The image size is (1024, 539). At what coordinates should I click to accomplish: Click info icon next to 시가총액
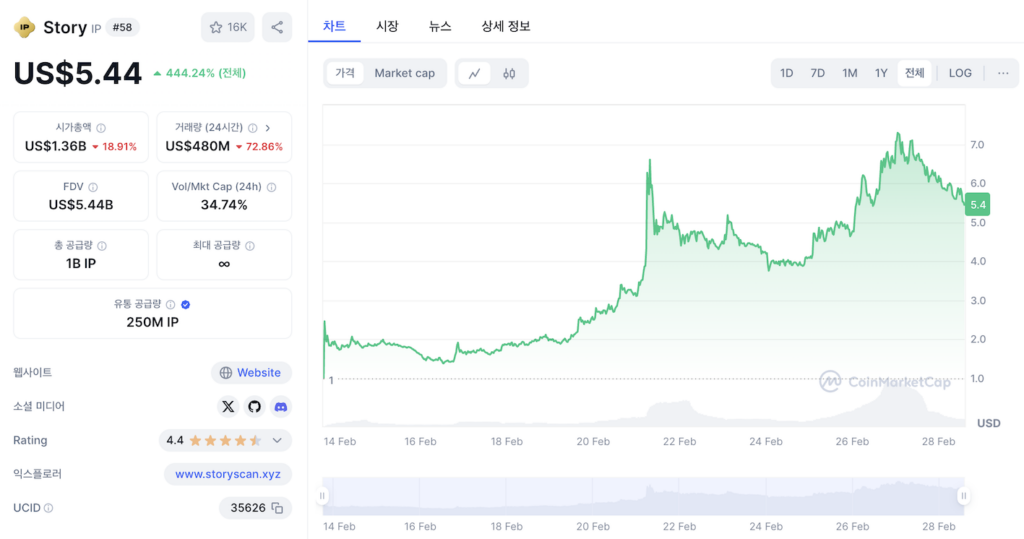click(x=101, y=128)
